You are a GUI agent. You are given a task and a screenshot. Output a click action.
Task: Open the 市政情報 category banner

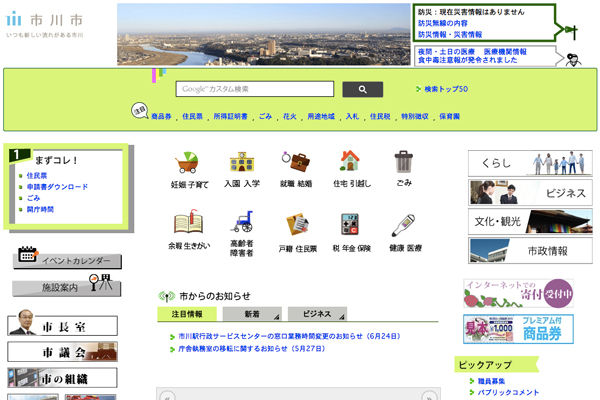click(x=530, y=251)
